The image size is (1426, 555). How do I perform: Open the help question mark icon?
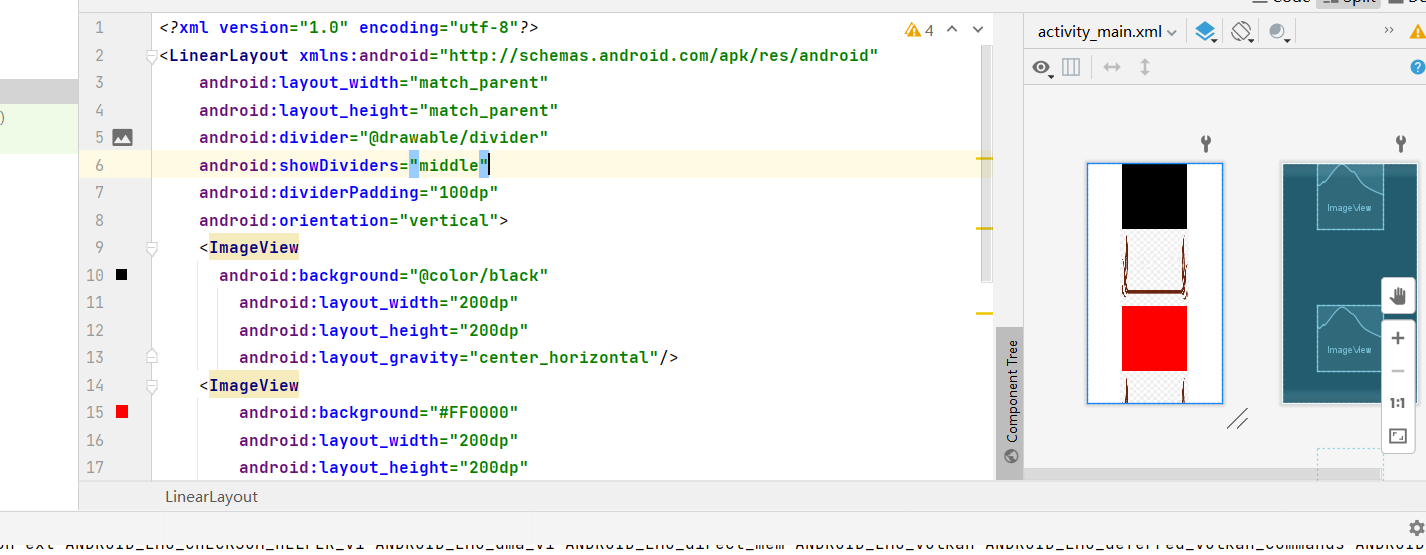coord(1417,67)
